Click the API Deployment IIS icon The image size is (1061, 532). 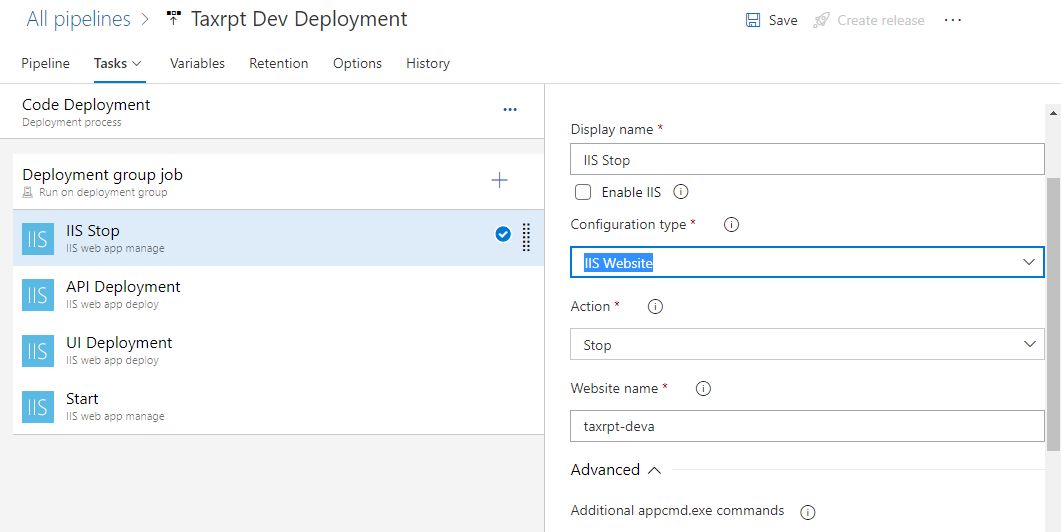(x=38, y=295)
